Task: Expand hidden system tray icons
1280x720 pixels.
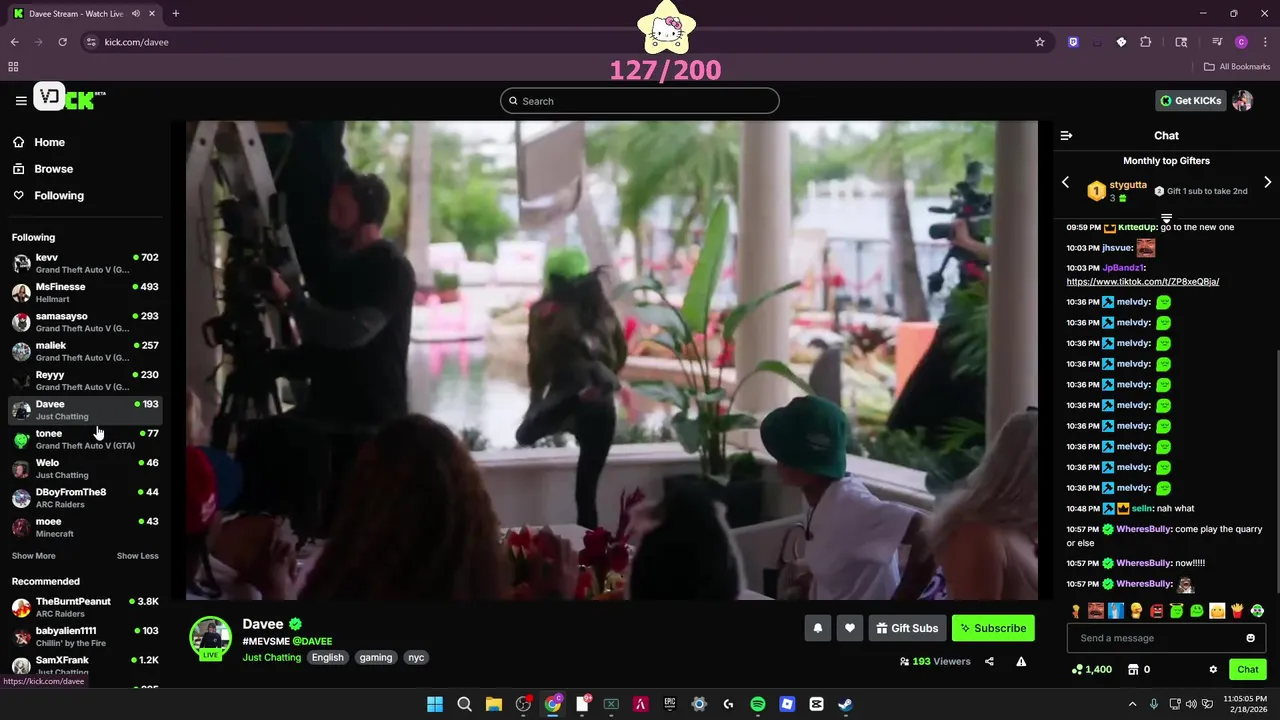Action: [1132, 704]
